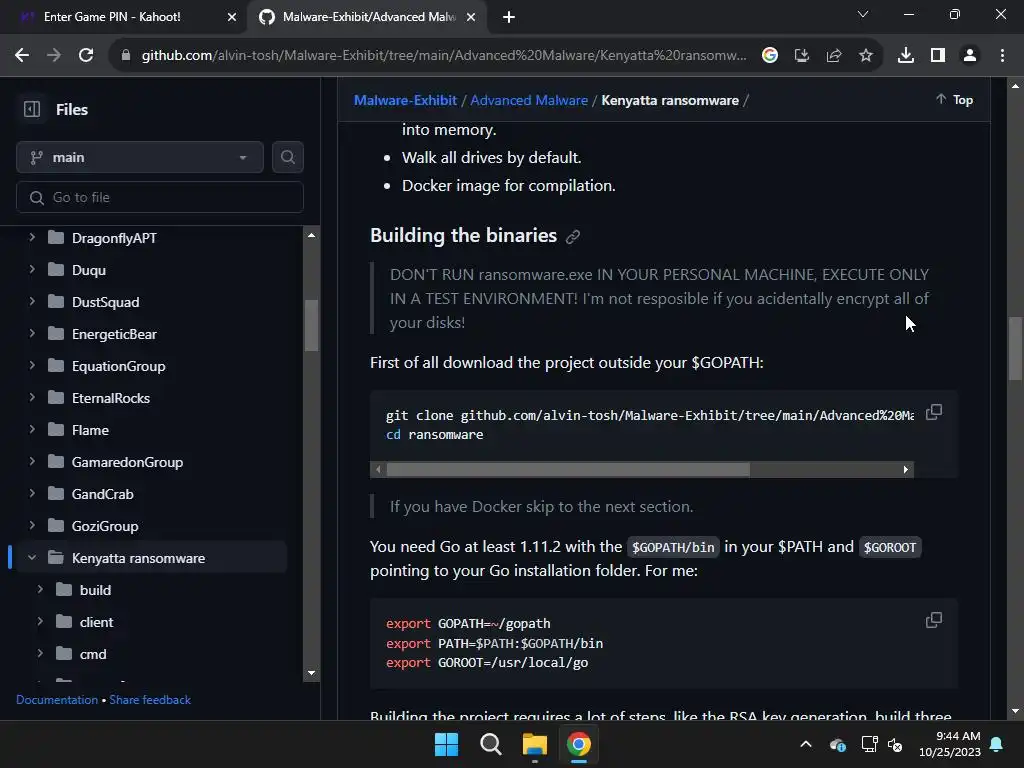Open Chrome downloads
The height and width of the screenshot is (768, 1024).
point(906,56)
